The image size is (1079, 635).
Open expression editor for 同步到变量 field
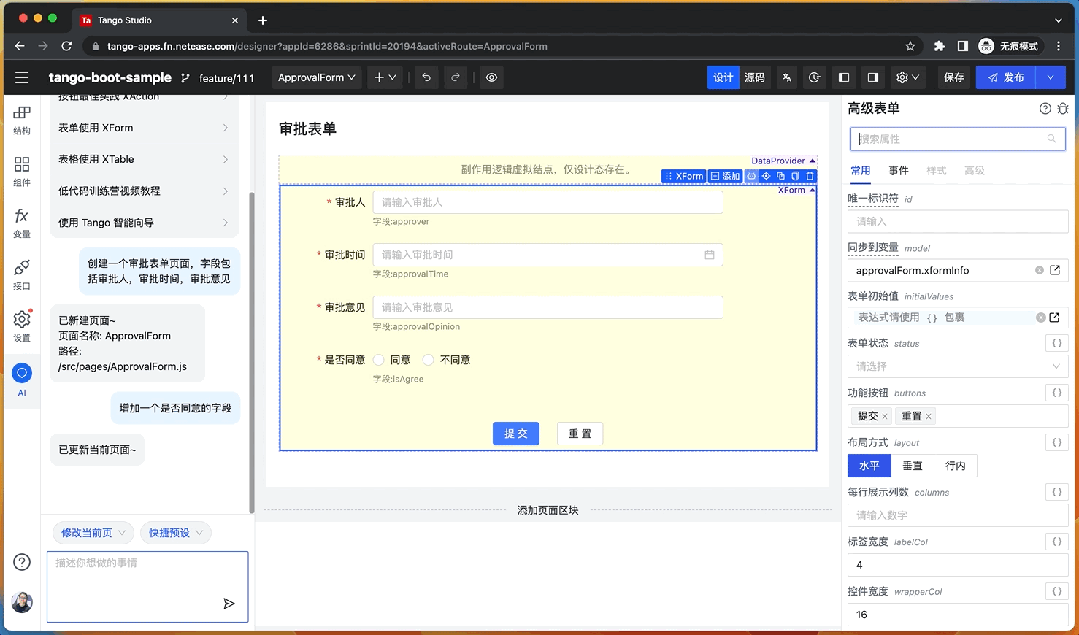1055,270
